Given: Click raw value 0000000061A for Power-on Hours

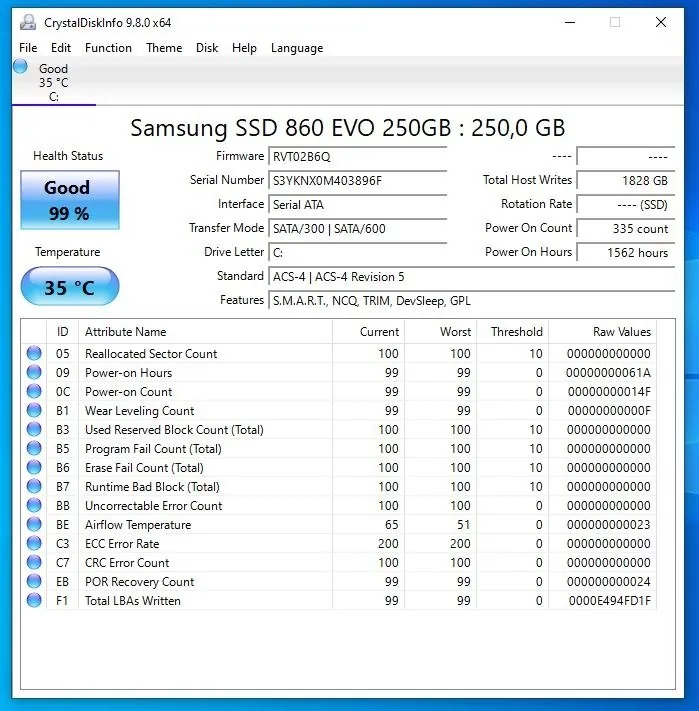Looking at the screenshot, I should click(608, 373).
